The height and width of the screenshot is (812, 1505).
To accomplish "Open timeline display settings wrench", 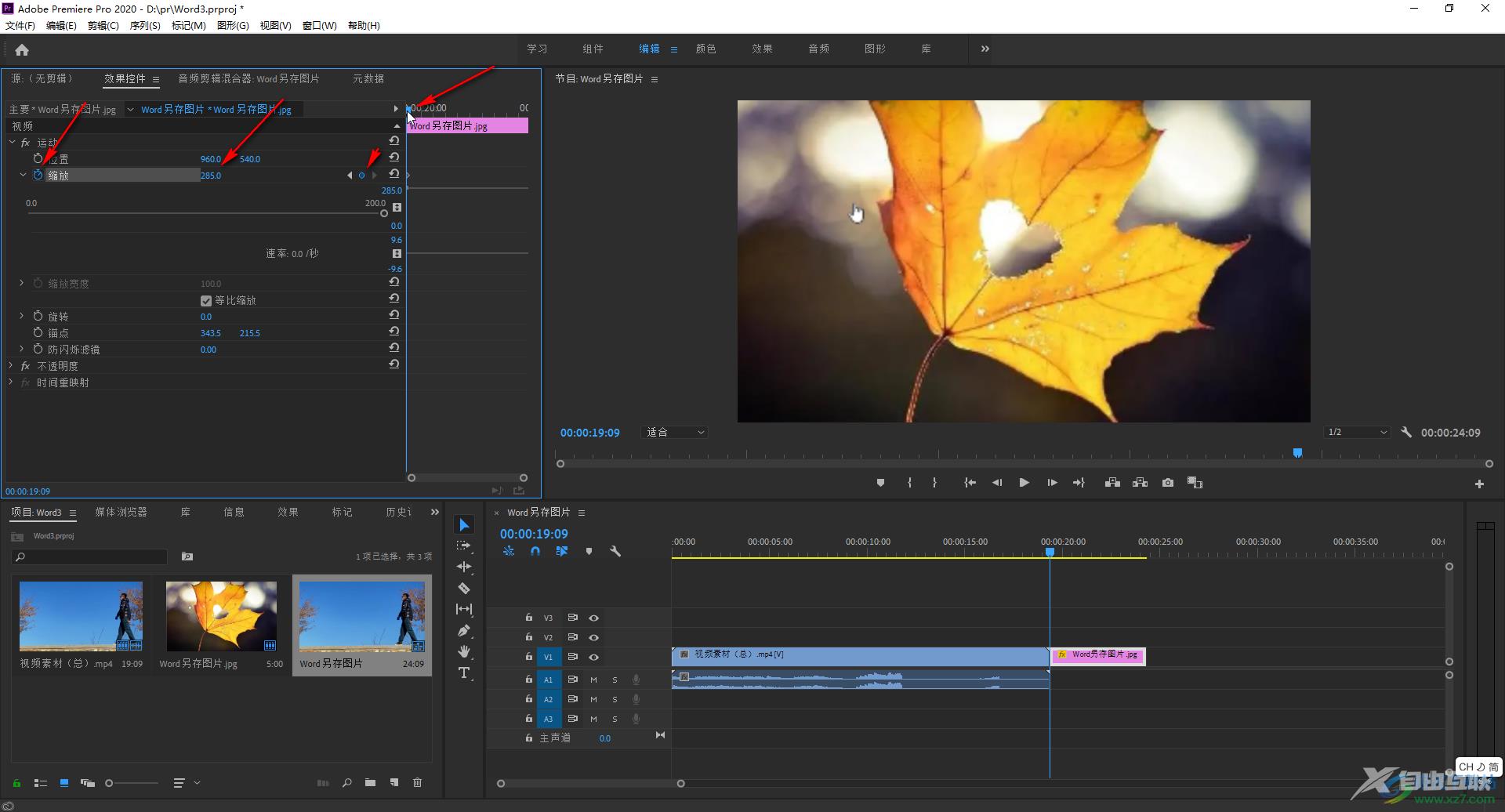I will [x=615, y=551].
